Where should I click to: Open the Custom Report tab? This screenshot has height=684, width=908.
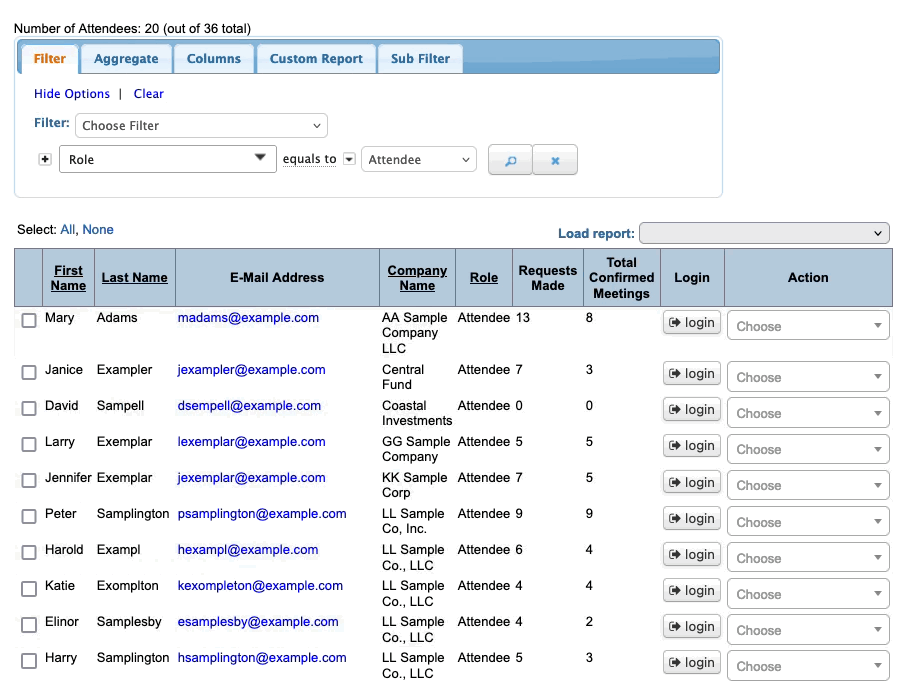[x=316, y=59]
